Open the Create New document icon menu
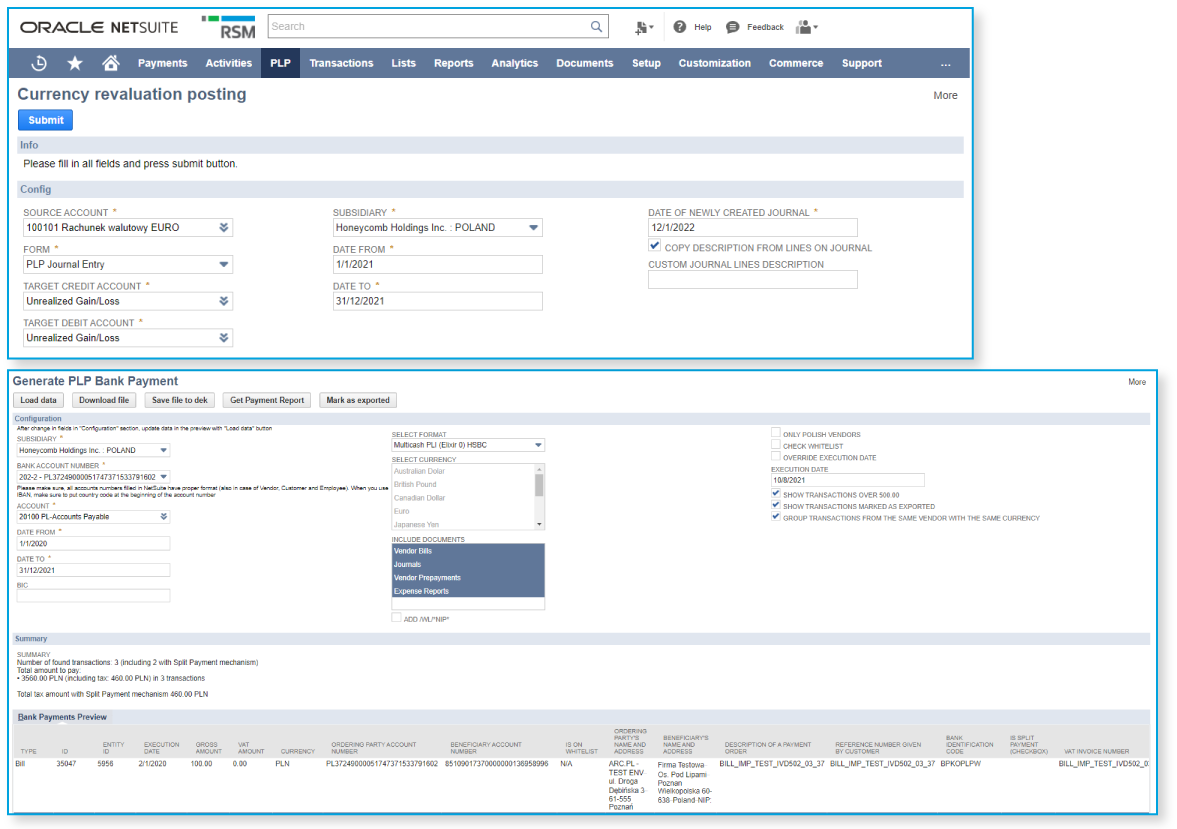 coord(643,28)
